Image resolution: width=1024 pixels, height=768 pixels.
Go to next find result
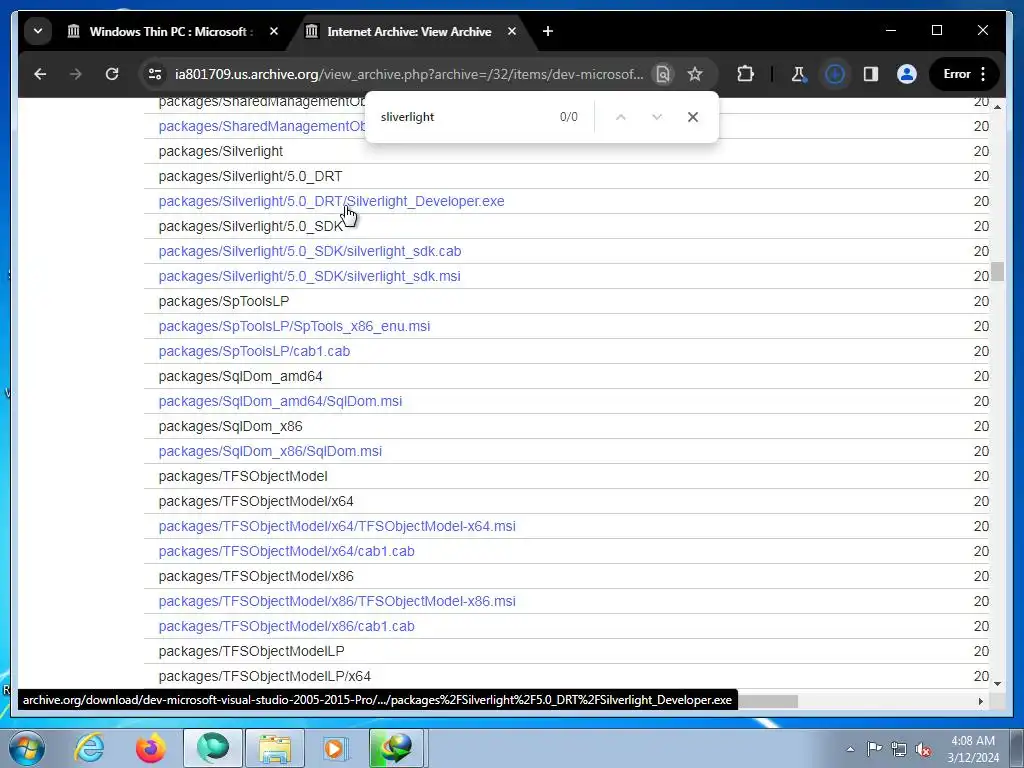coord(657,117)
